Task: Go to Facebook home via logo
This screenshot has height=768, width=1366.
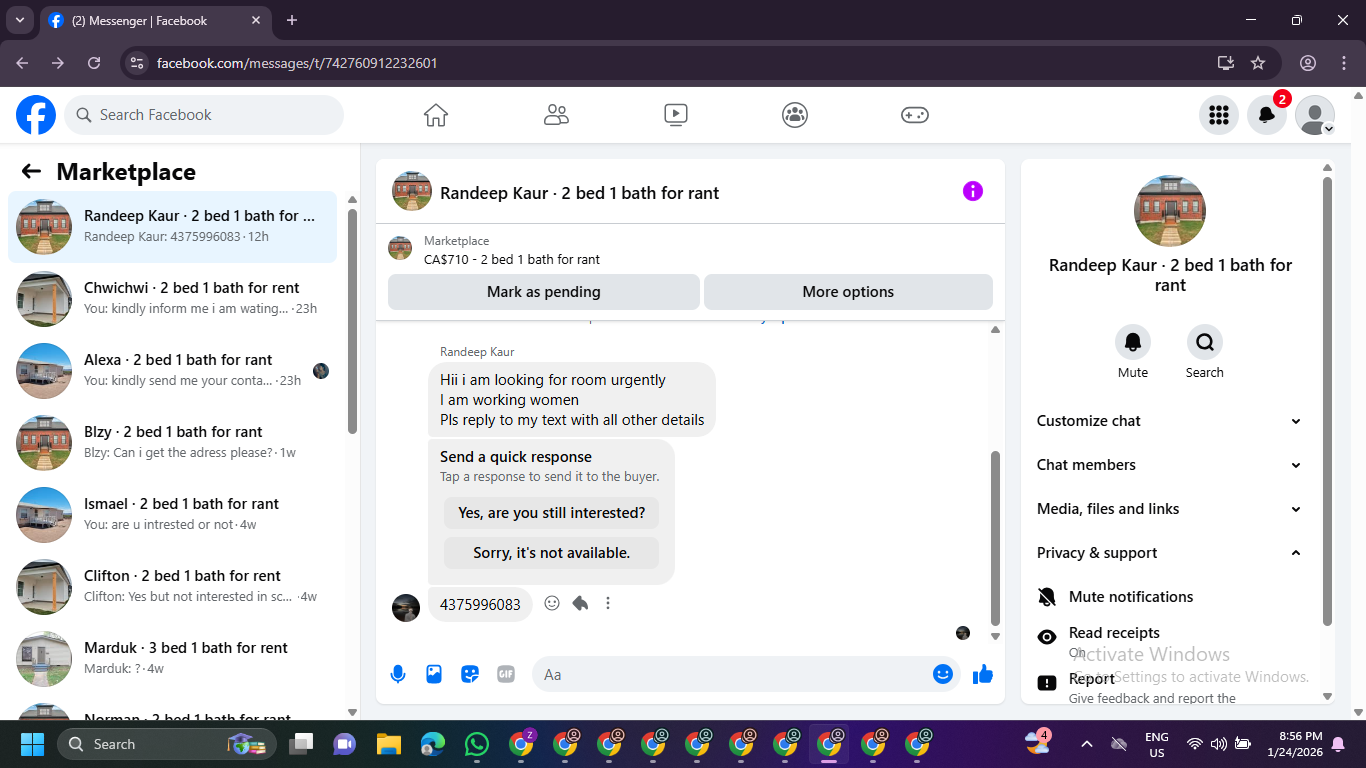Action: click(36, 115)
